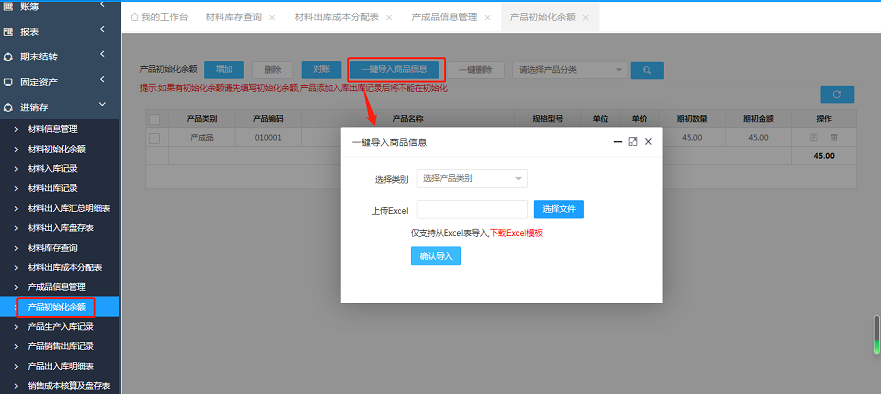
Task: Expand the 报表 menu chevron
Action: (x=102, y=29)
